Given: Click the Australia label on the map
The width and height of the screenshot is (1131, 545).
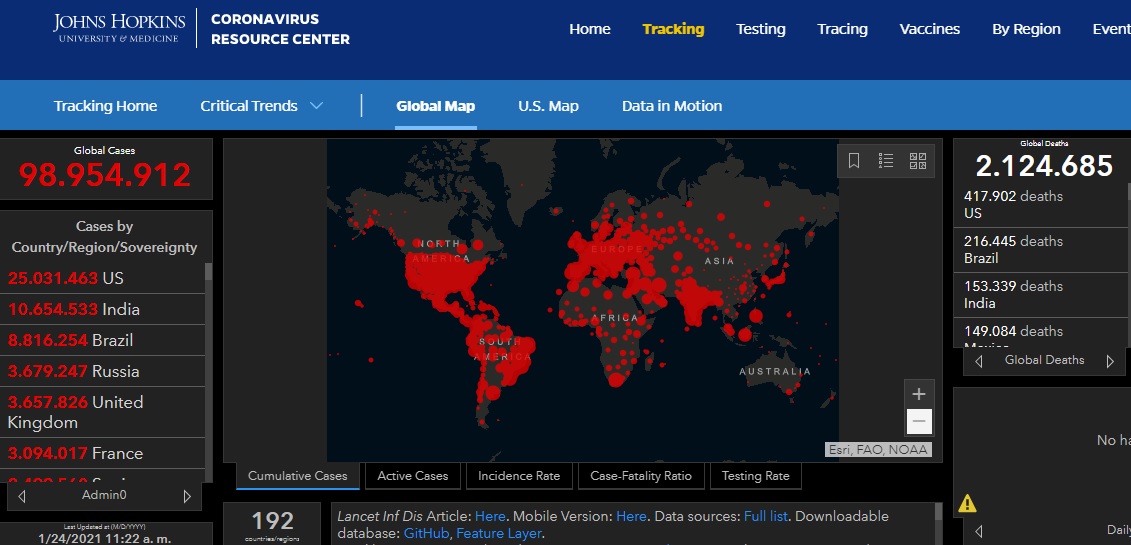Looking at the screenshot, I should pyautogui.click(x=775, y=371).
